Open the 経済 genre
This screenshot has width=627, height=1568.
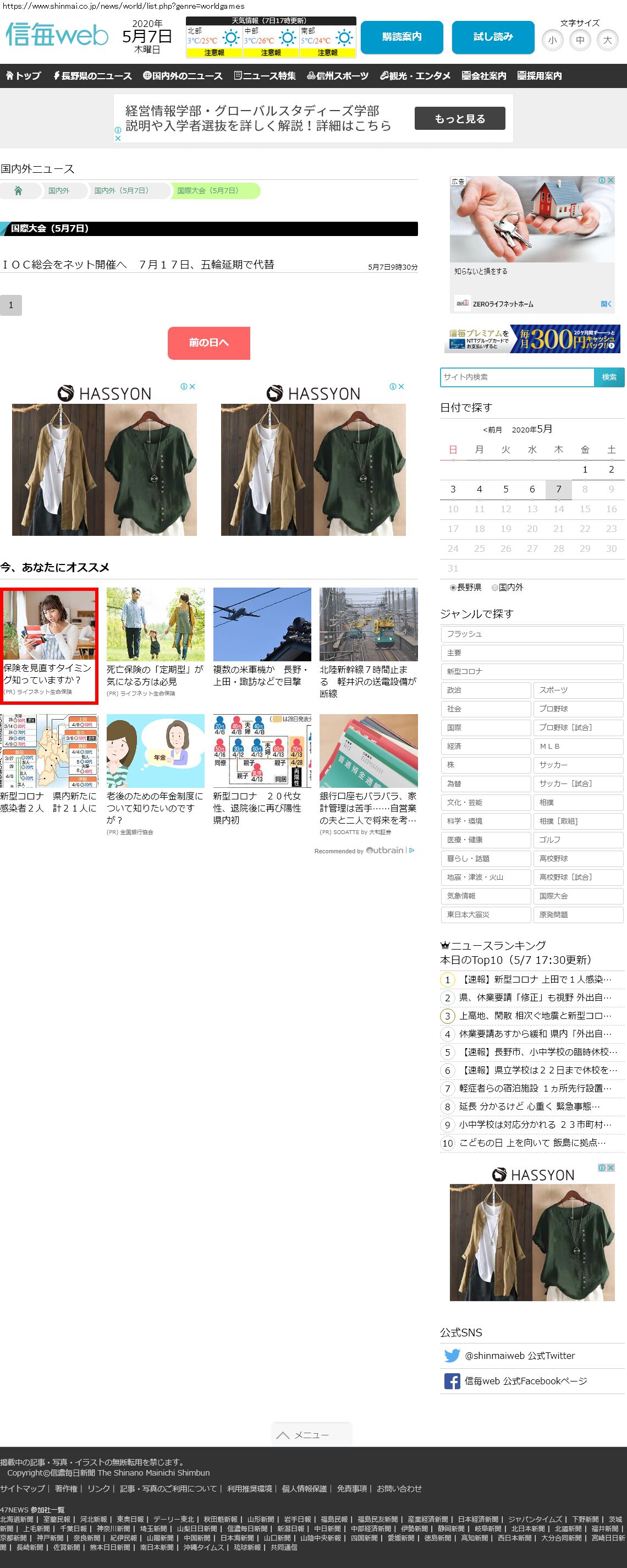pos(485,746)
